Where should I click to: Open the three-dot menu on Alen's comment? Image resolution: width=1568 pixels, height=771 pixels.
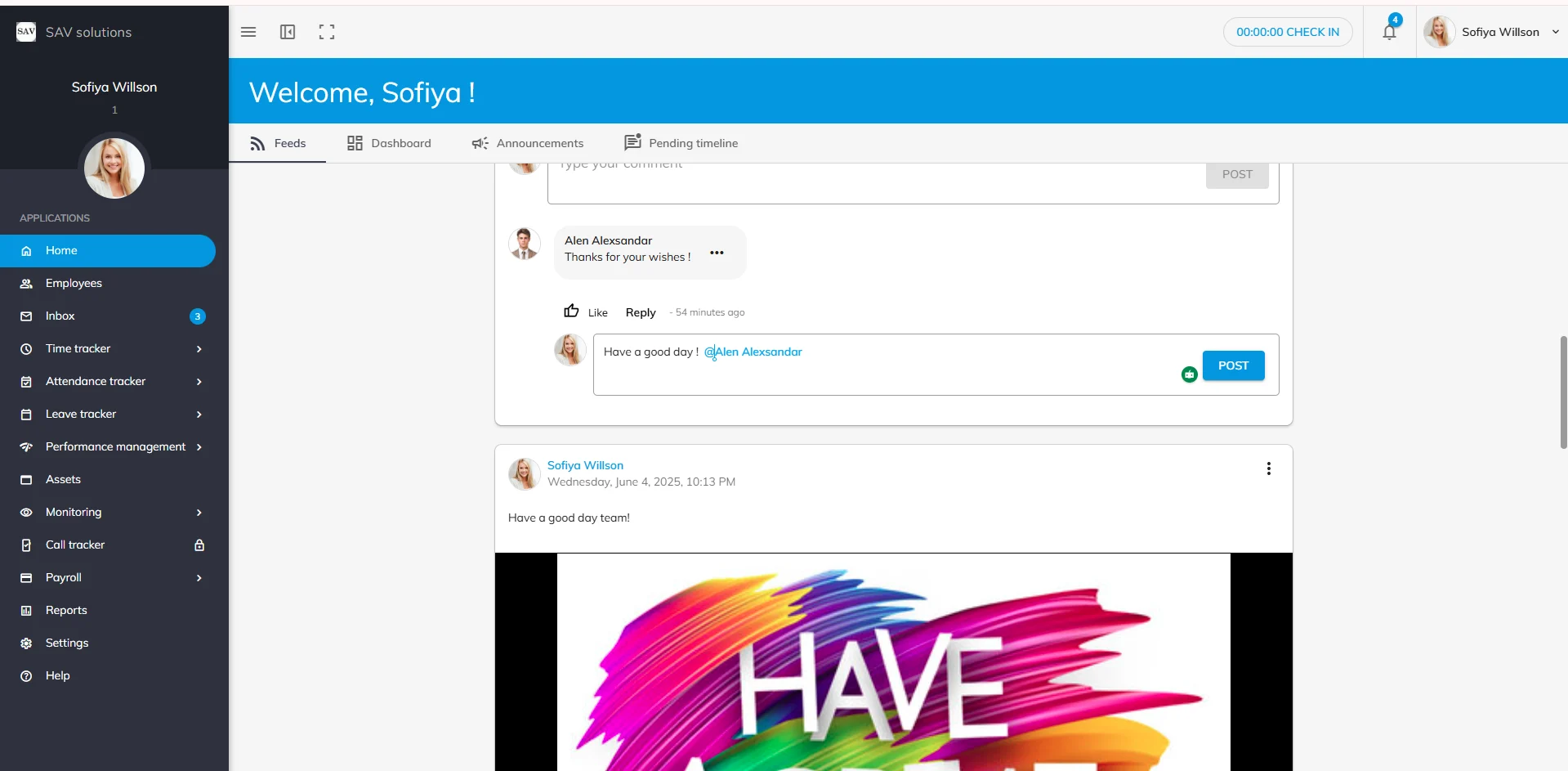[717, 253]
